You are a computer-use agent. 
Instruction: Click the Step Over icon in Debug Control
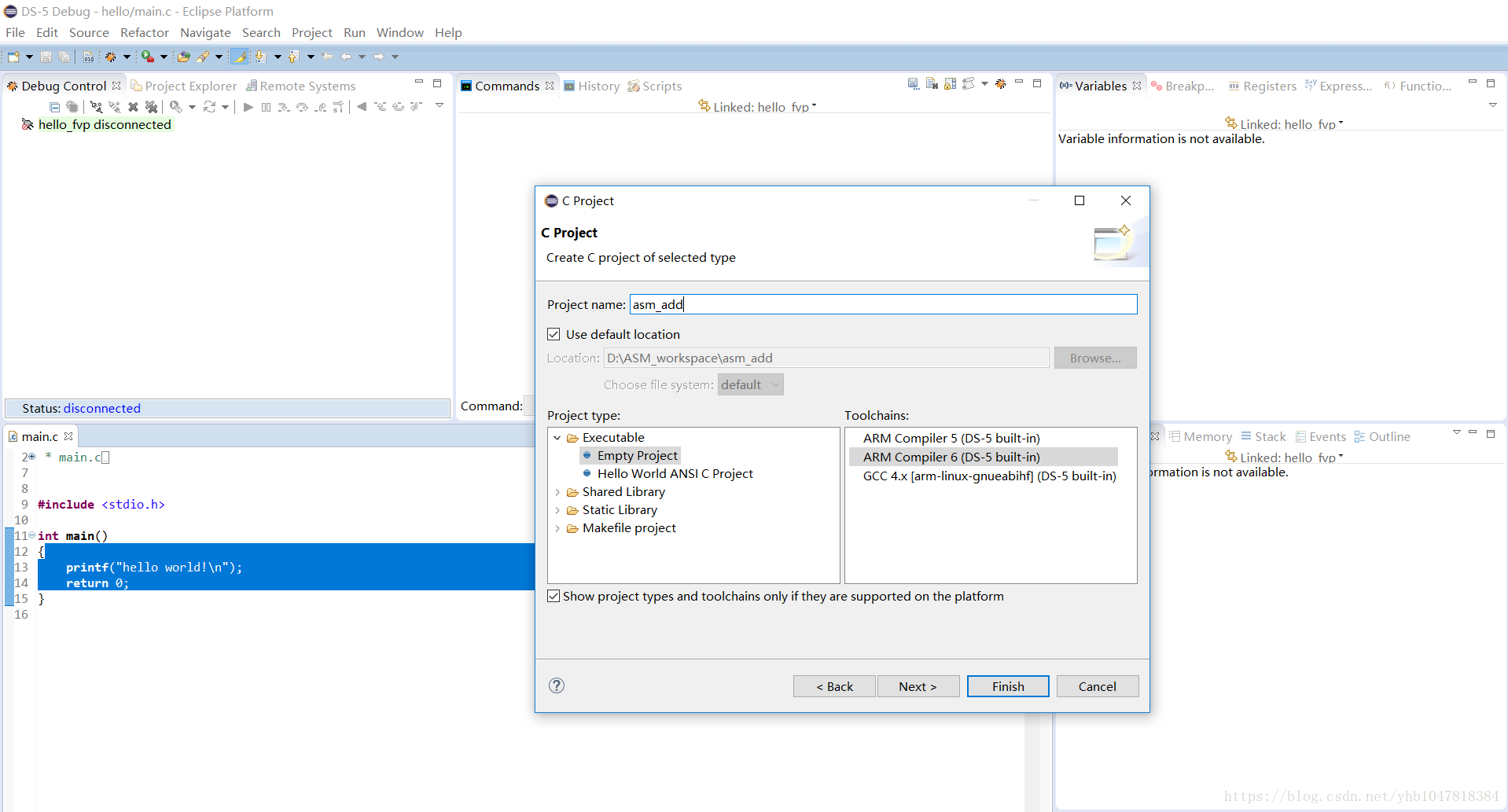point(302,107)
